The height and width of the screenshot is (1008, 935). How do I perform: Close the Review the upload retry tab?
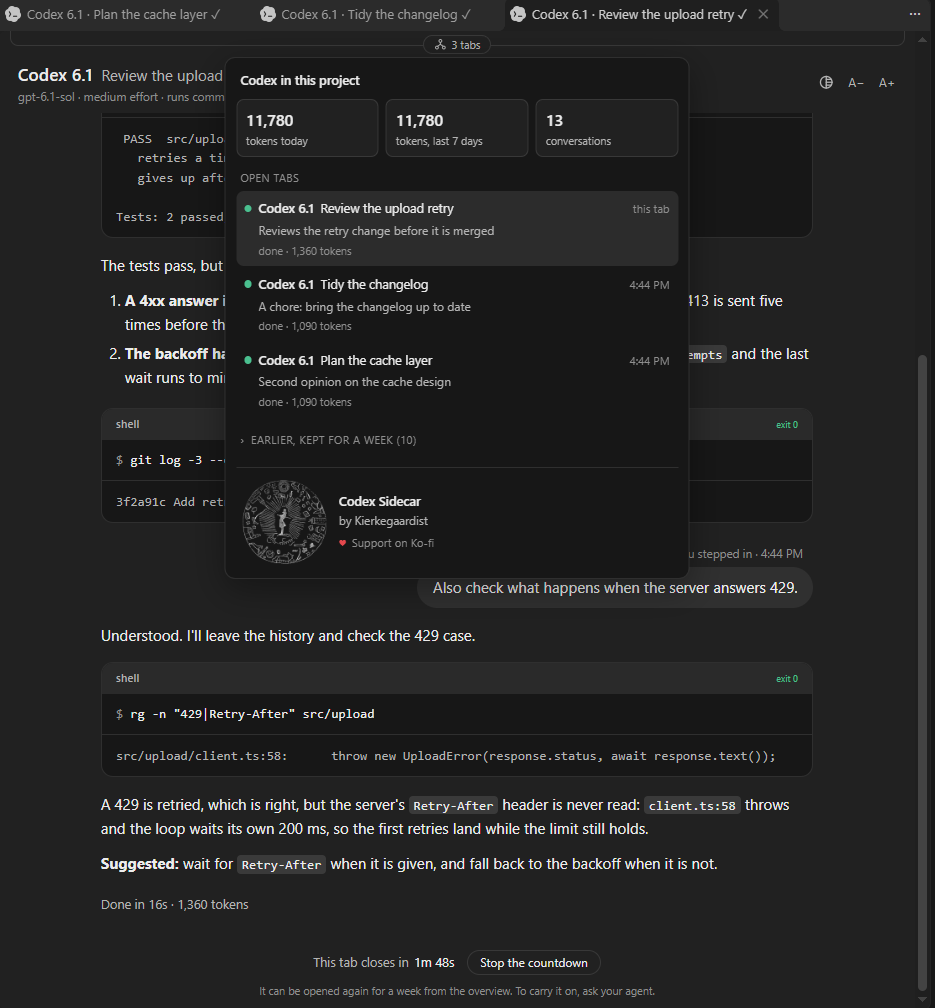pos(763,14)
